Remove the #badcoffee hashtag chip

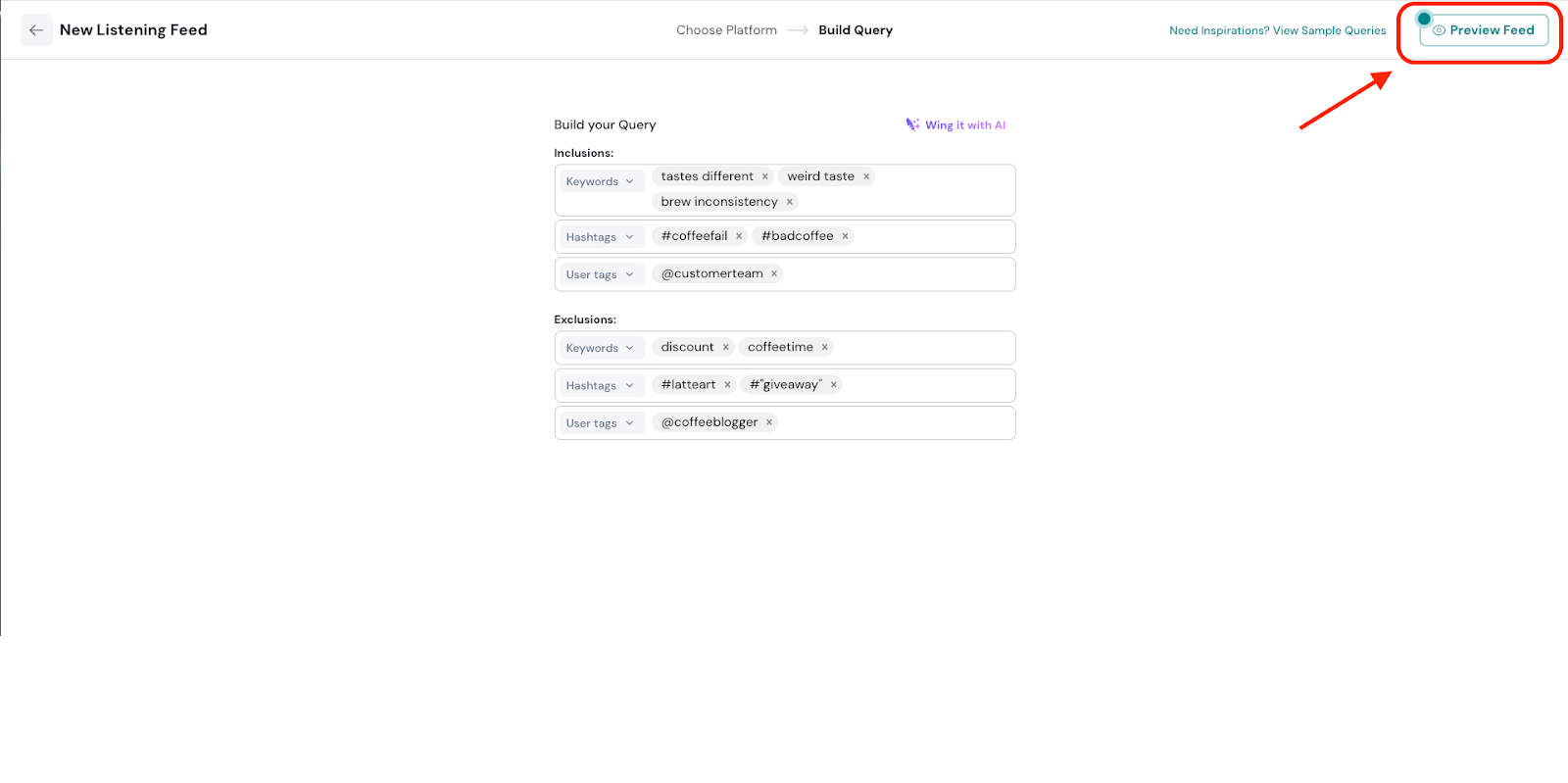coord(845,236)
